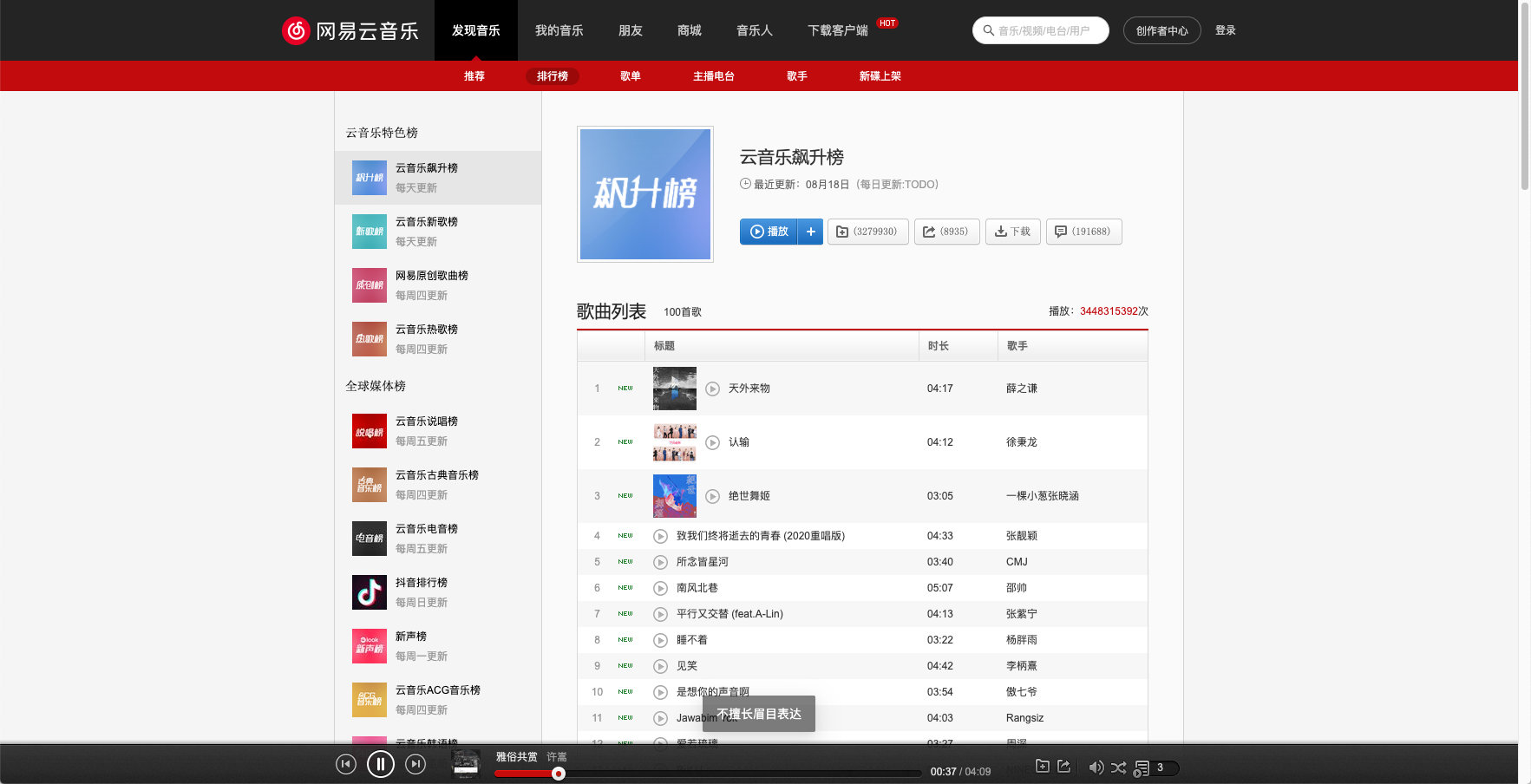
Task: Open artist 薛之谦 in song list
Action: click(1022, 389)
